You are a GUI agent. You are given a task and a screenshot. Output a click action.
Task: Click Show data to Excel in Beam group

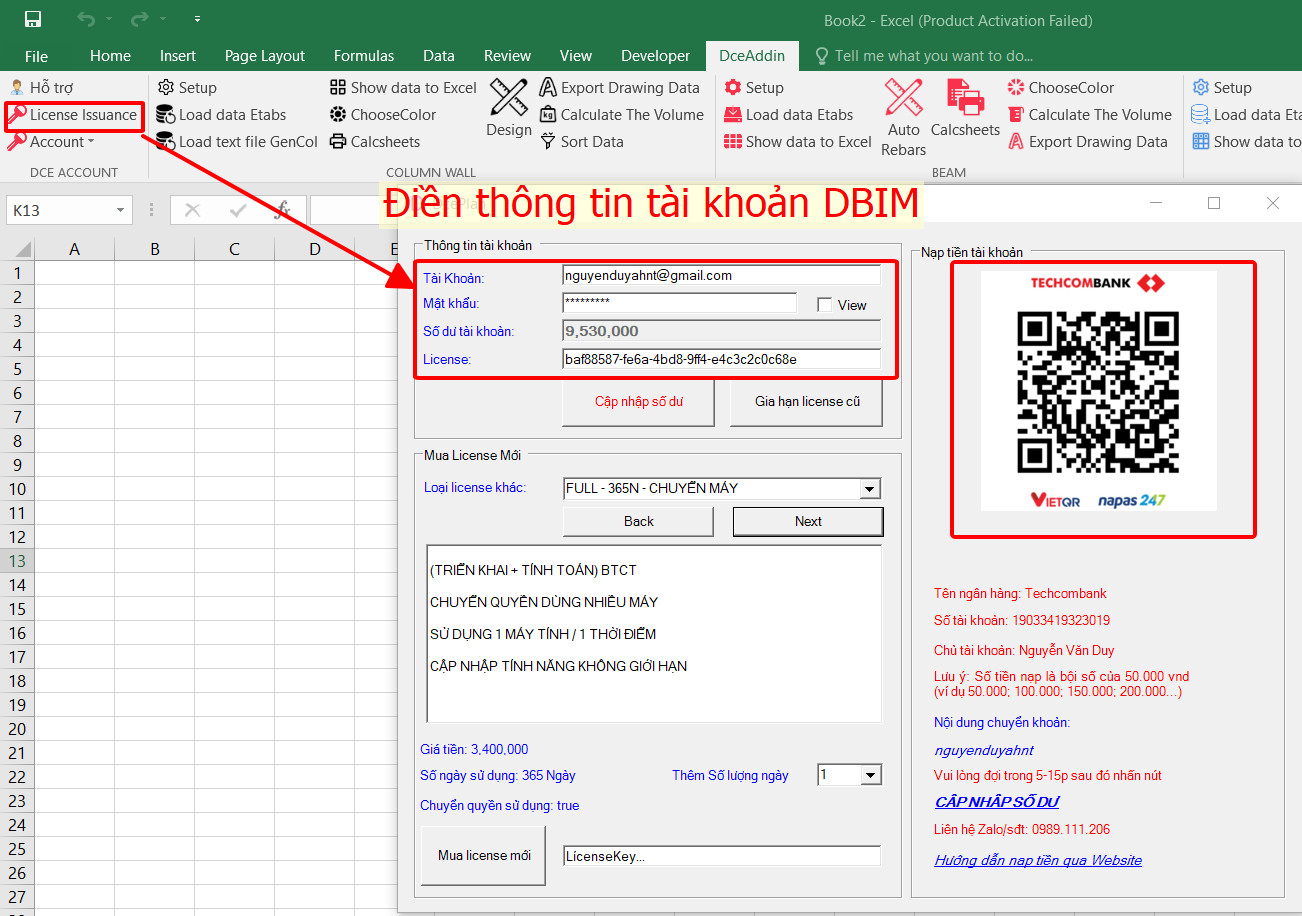point(798,142)
